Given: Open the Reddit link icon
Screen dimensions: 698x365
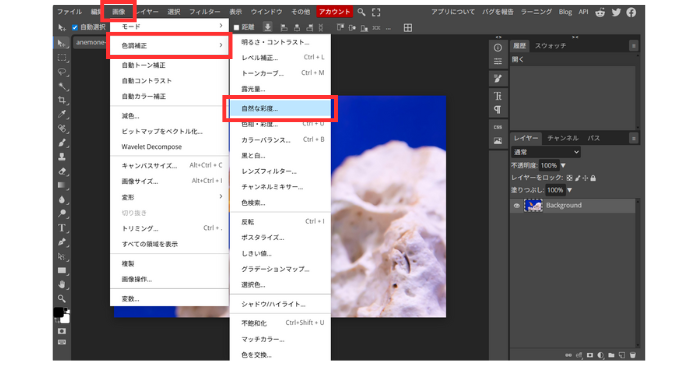Looking at the screenshot, I should coord(601,12).
